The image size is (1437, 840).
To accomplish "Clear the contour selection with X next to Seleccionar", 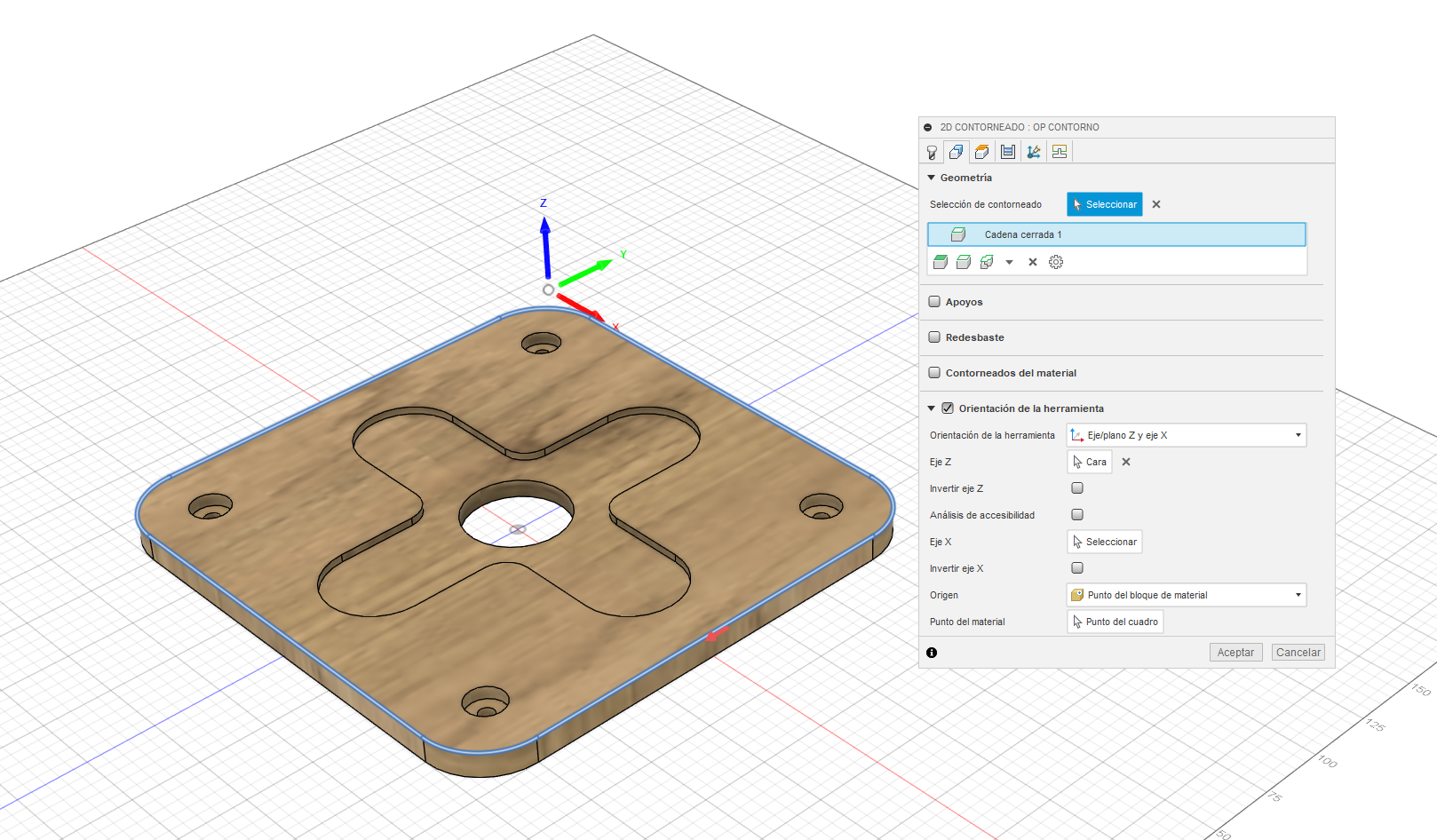I will click(x=1156, y=204).
